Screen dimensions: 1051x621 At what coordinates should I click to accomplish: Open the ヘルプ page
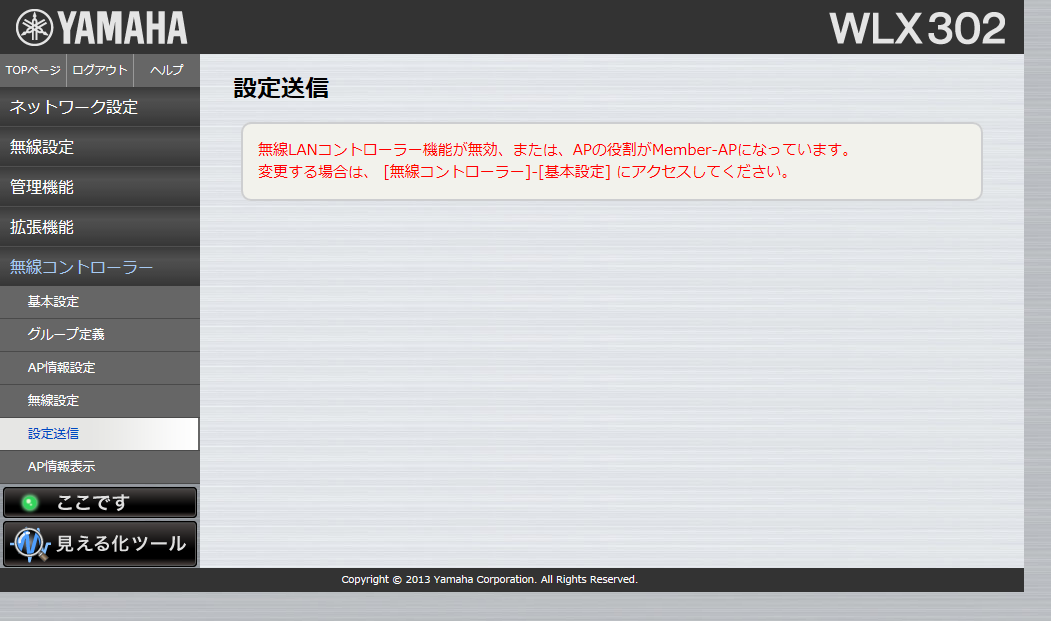[166, 70]
